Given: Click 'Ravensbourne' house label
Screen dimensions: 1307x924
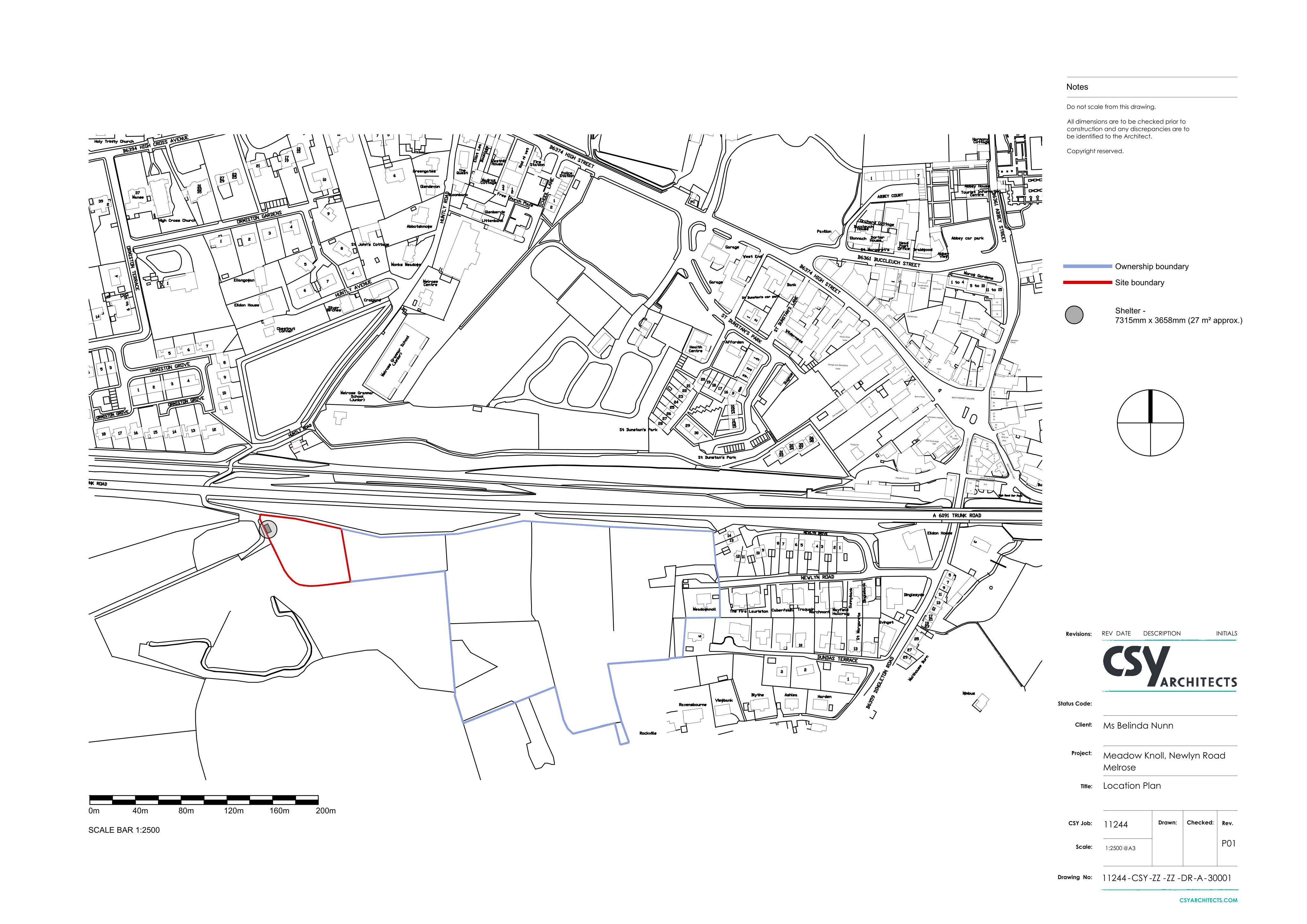Looking at the screenshot, I should tap(692, 705).
